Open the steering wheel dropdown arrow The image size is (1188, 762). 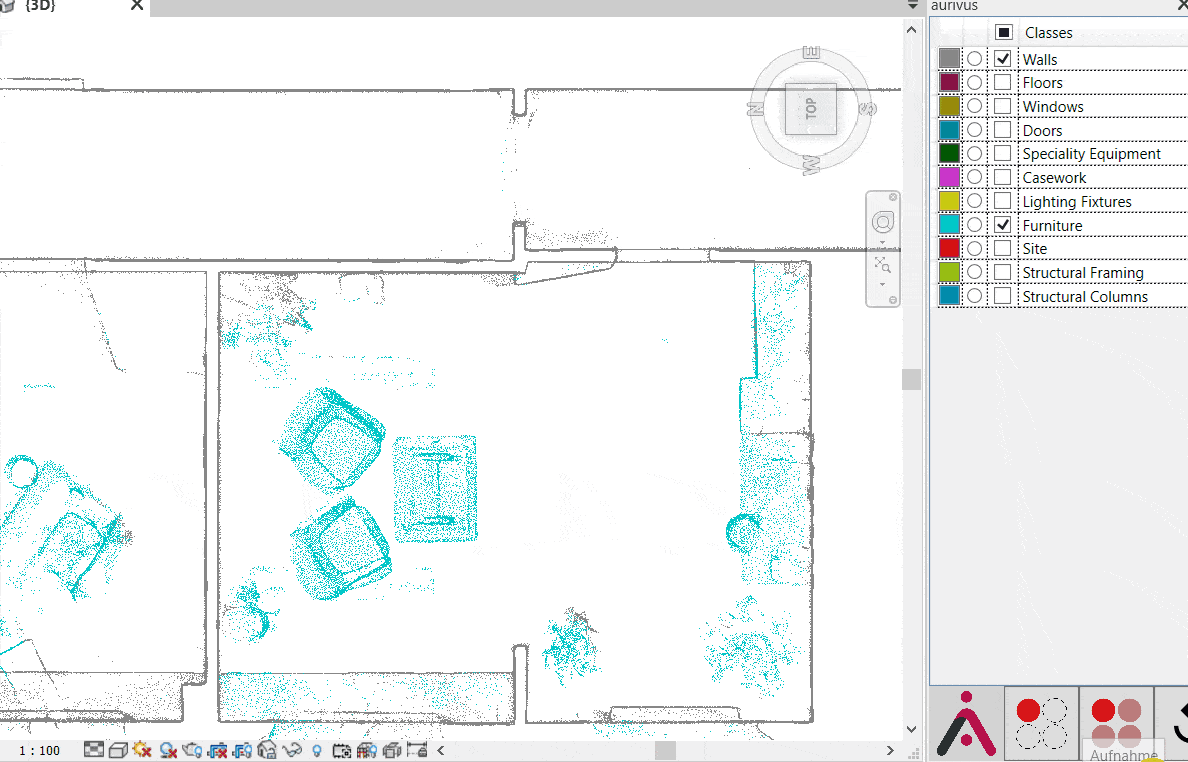coord(883,242)
